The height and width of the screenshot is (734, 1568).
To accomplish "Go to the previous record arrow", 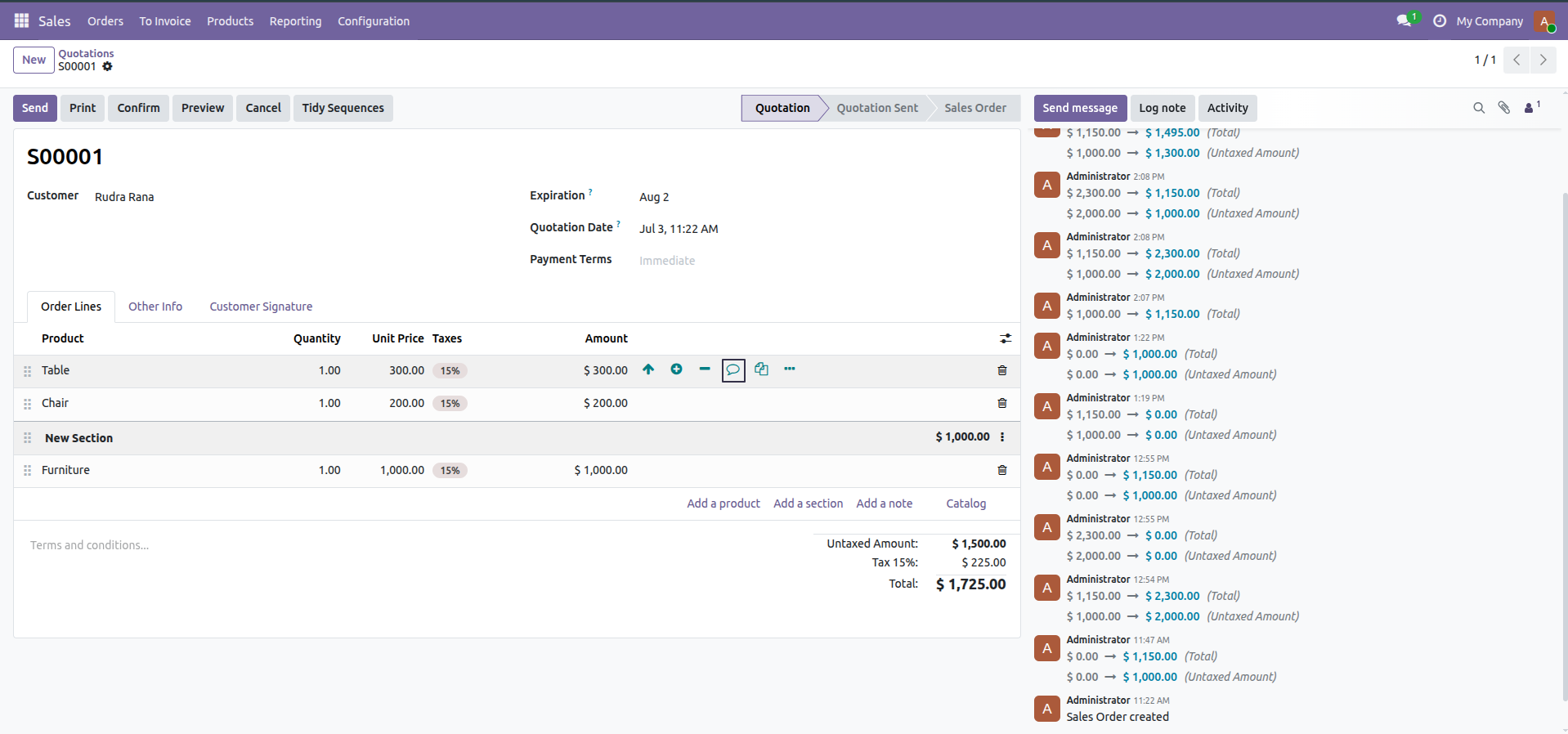I will click(1516, 60).
